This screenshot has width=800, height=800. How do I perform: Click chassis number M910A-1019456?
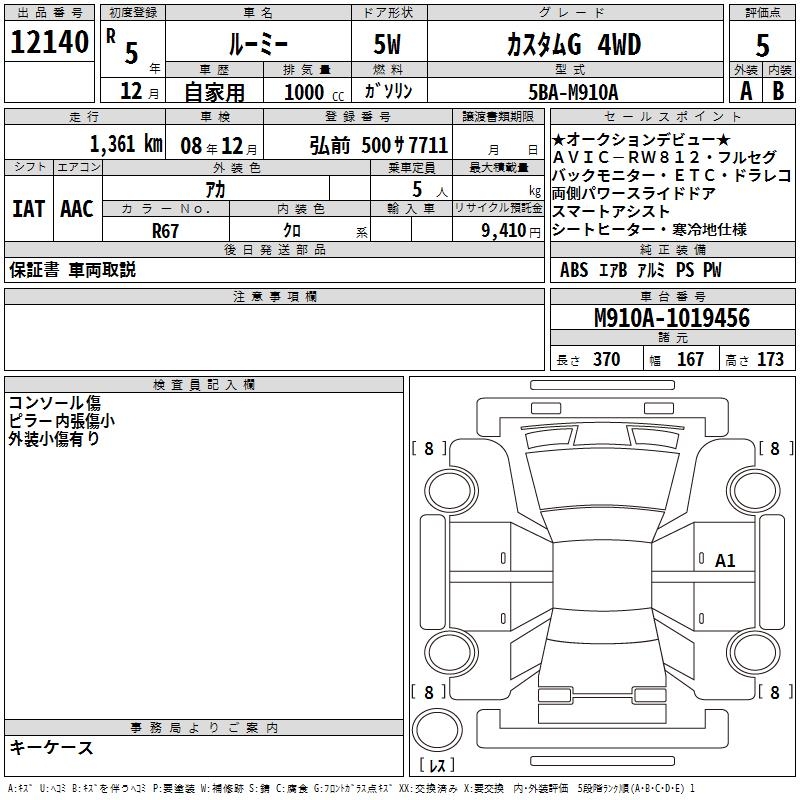point(672,318)
